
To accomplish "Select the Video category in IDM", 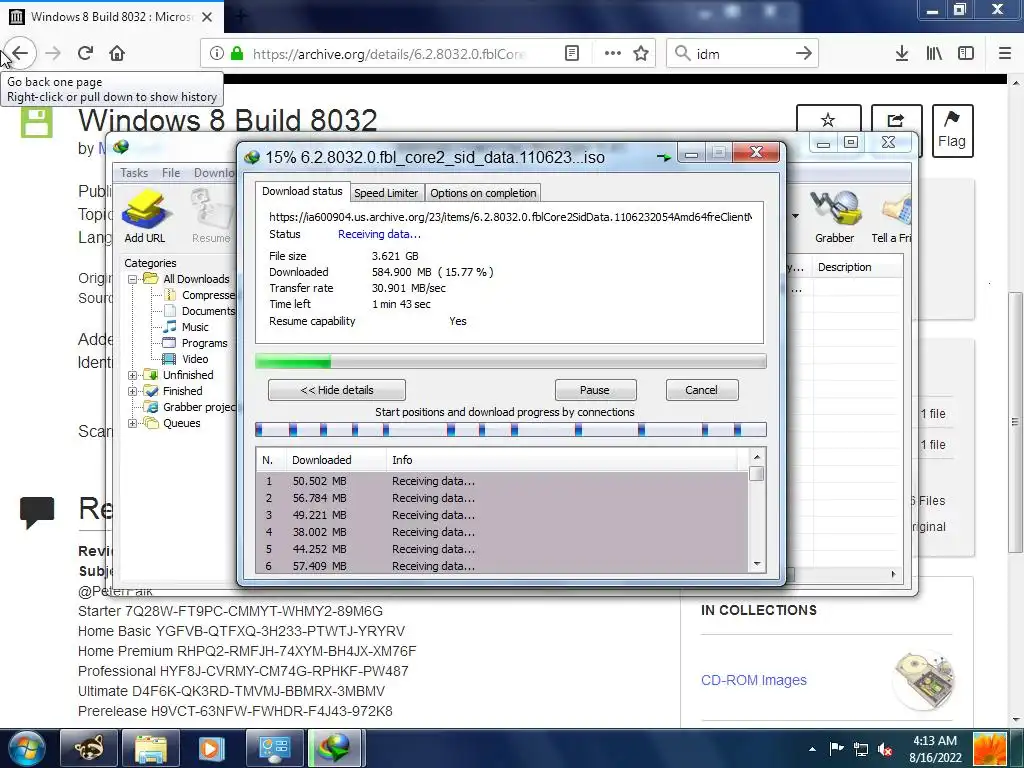I will tap(186, 359).
